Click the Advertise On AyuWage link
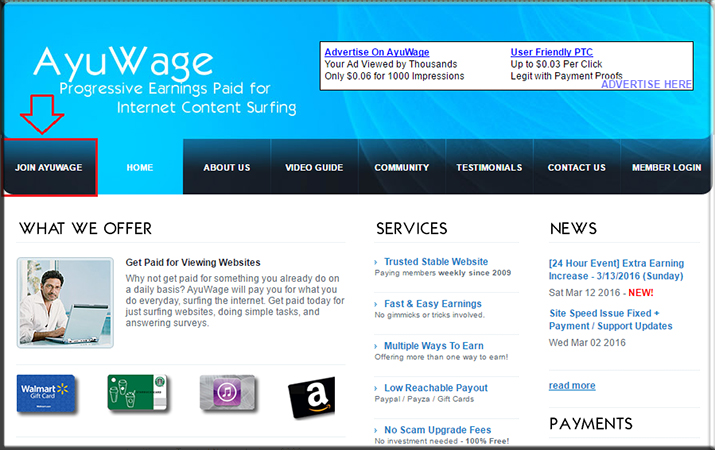715x450 pixels. [x=377, y=52]
